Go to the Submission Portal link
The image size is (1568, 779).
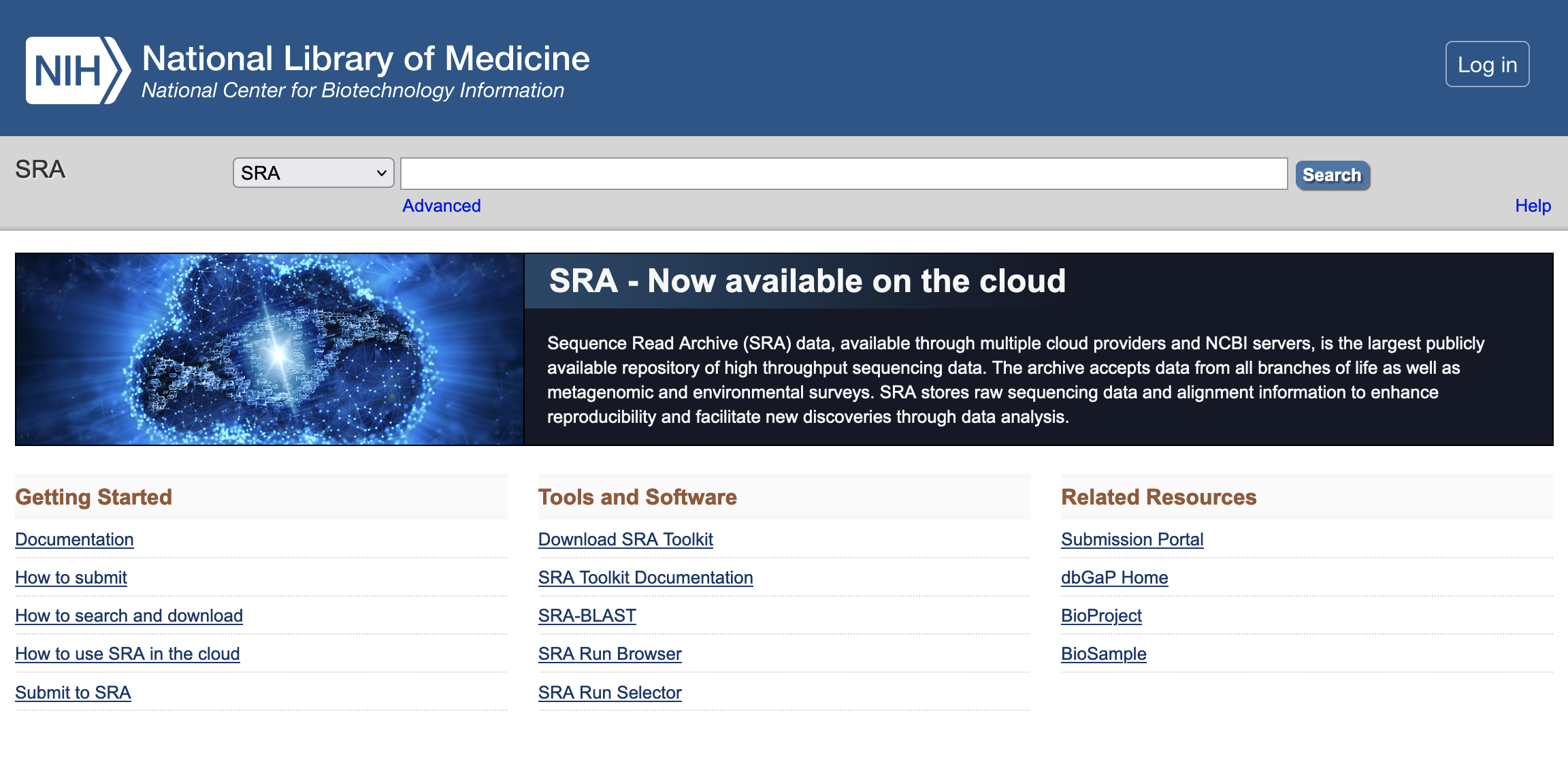[1132, 539]
